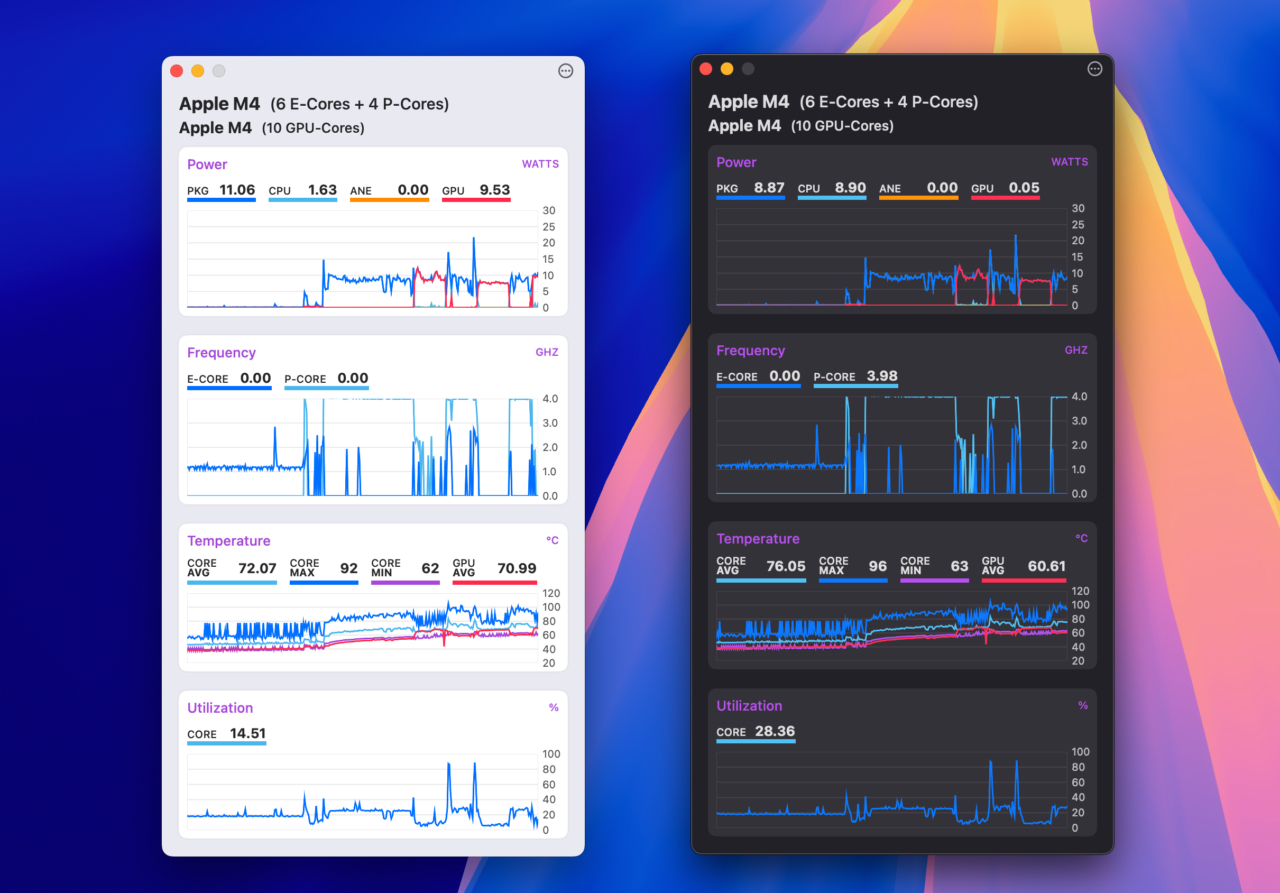Click GPU 9.53 reading in light window
This screenshot has width=1280, height=893.
[x=476, y=191]
